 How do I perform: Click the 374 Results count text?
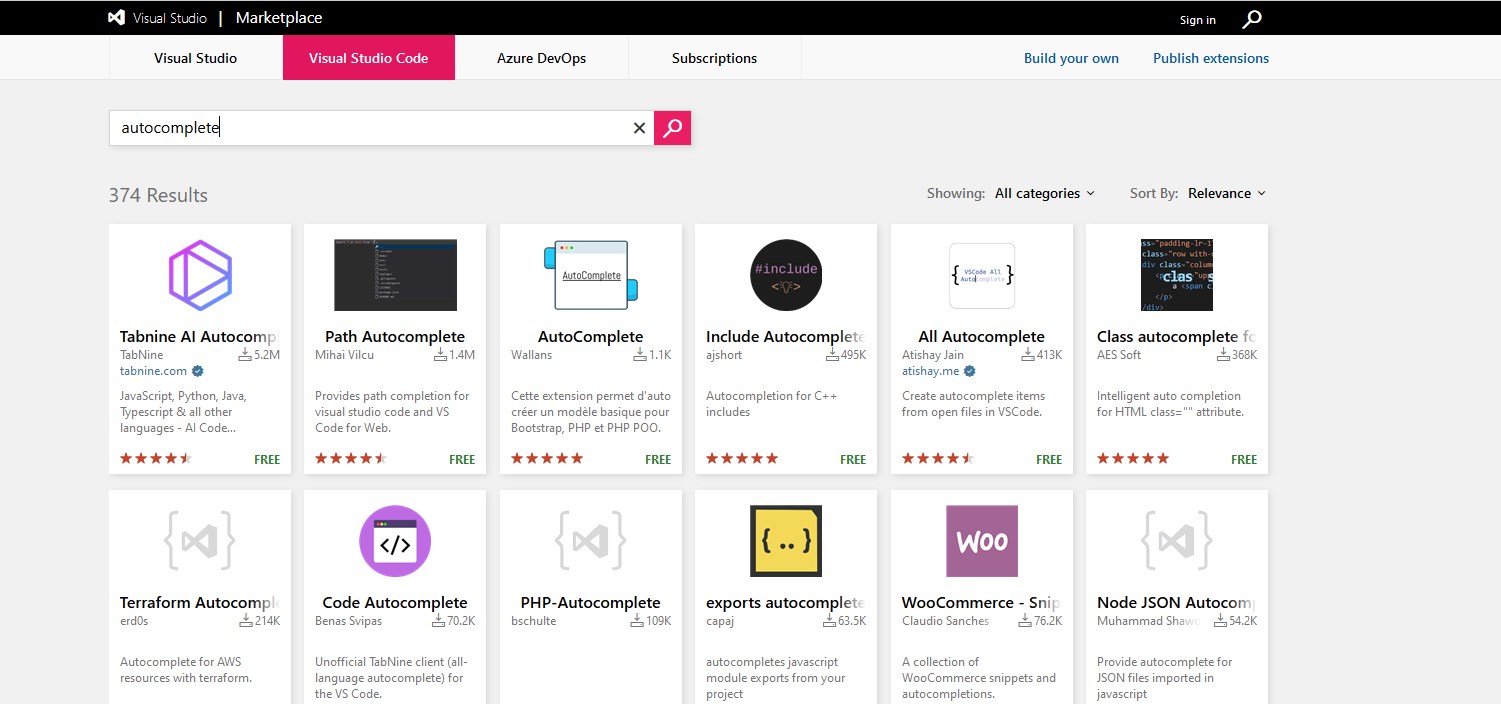[x=159, y=195]
